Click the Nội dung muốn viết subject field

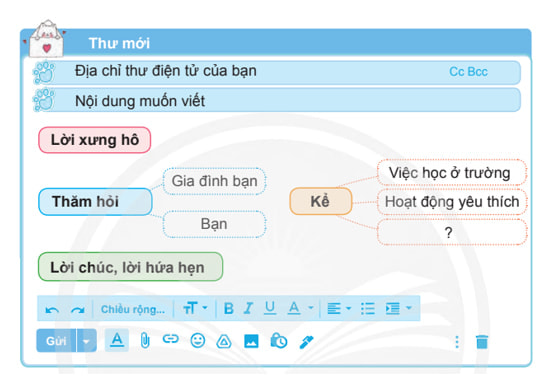(x=276, y=100)
